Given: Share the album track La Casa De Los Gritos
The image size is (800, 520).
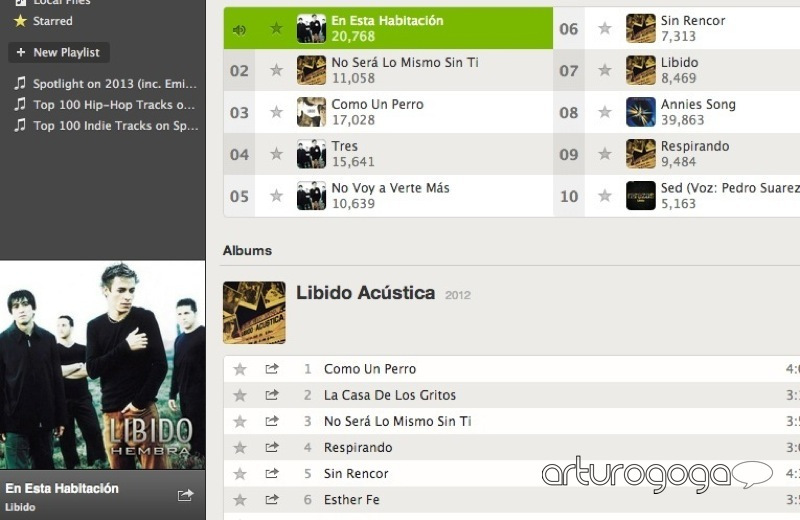Looking at the screenshot, I should click(x=272, y=394).
